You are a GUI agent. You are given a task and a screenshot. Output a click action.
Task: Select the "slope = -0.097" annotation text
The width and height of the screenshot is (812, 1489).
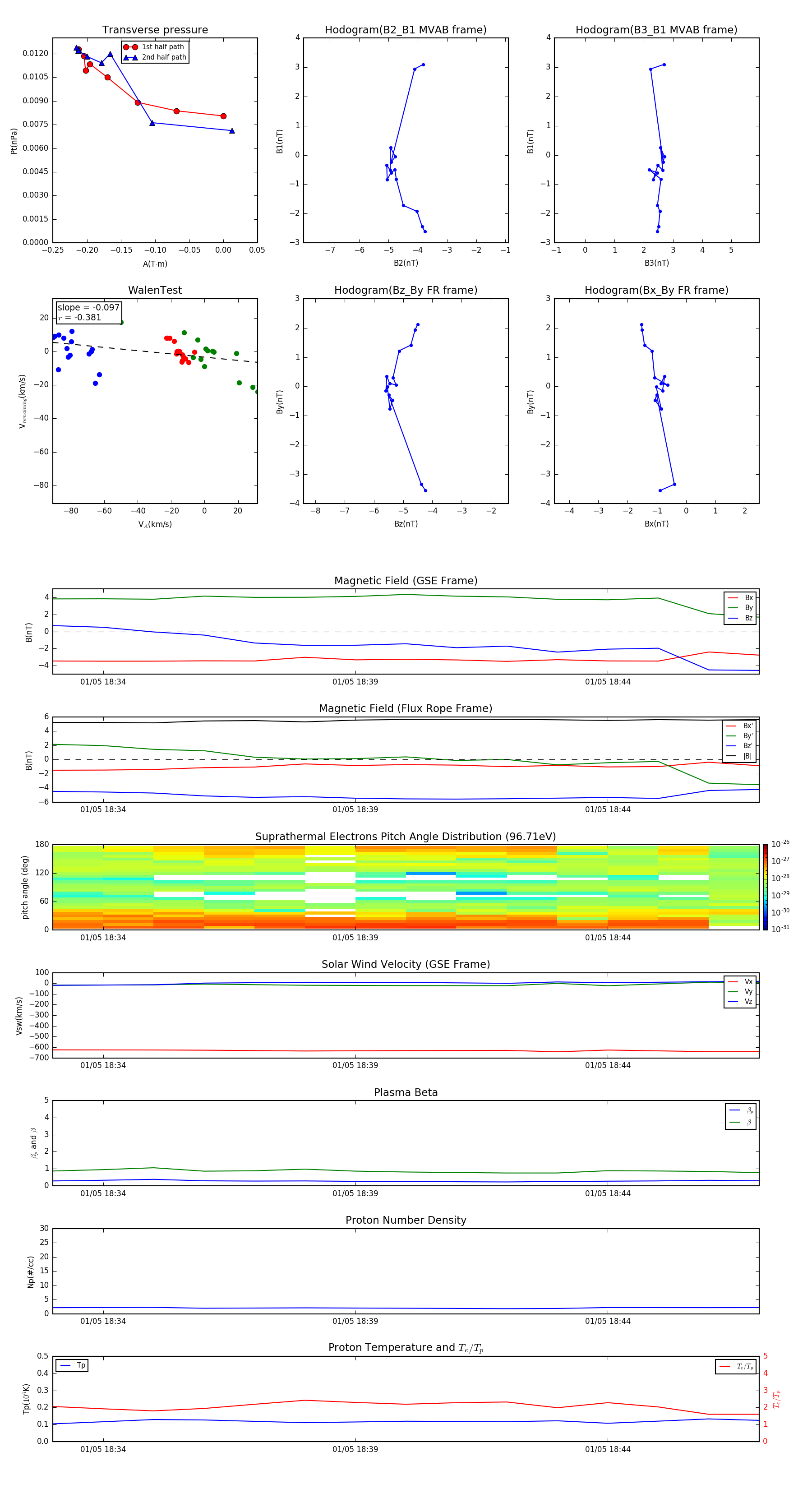point(88,308)
